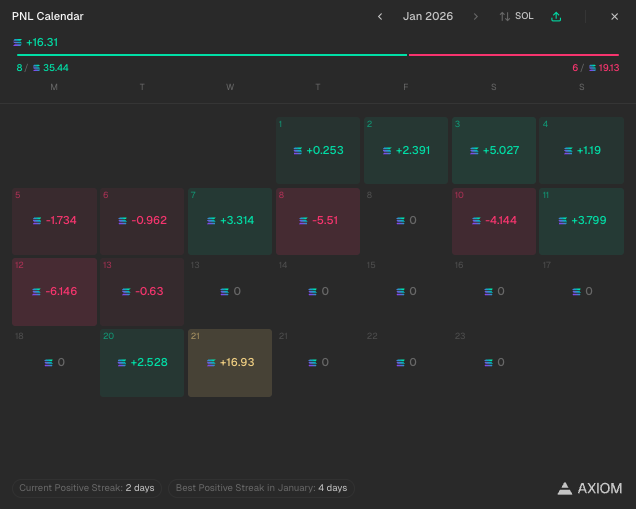Select day 3 cell showing +5.027
636x509 pixels.
(494, 150)
